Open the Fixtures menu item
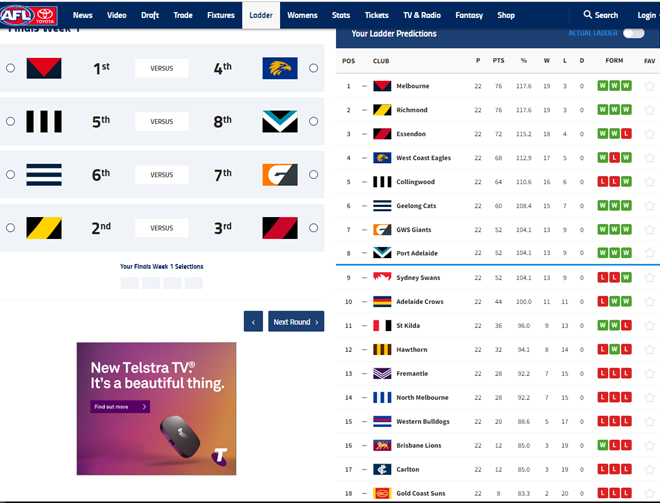The width and height of the screenshot is (660, 503). 221,15
